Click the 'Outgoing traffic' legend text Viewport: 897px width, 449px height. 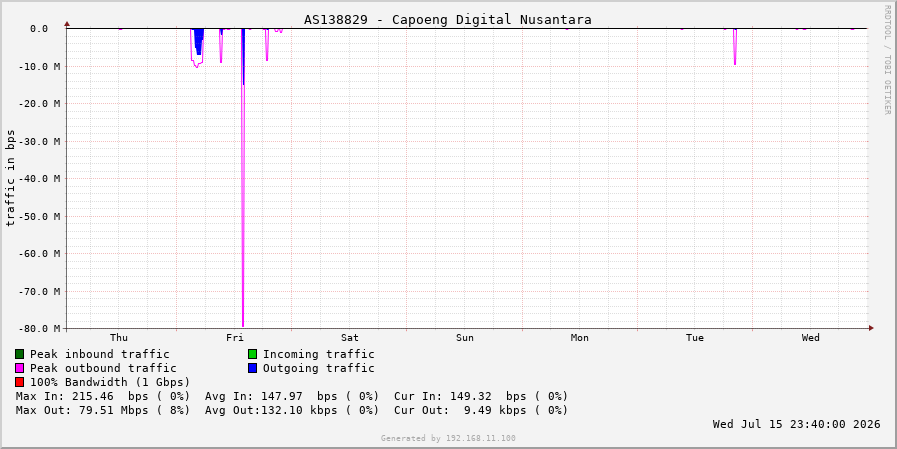(x=319, y=368)
